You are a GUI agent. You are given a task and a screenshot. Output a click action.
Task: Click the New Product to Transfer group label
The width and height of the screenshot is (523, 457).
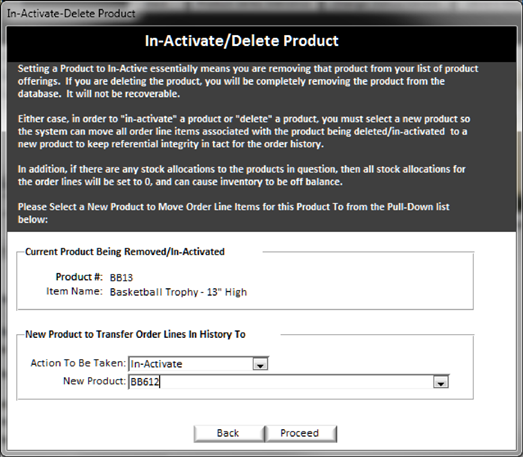coord(135,334)
